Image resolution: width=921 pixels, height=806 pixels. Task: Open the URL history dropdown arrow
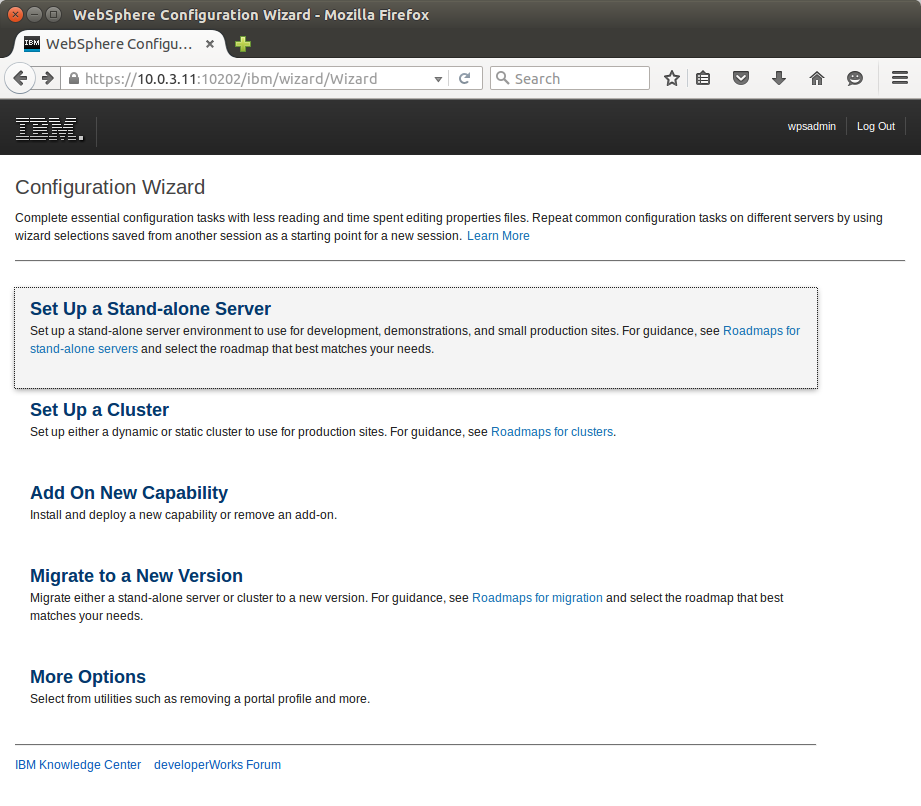coord(438,79)
